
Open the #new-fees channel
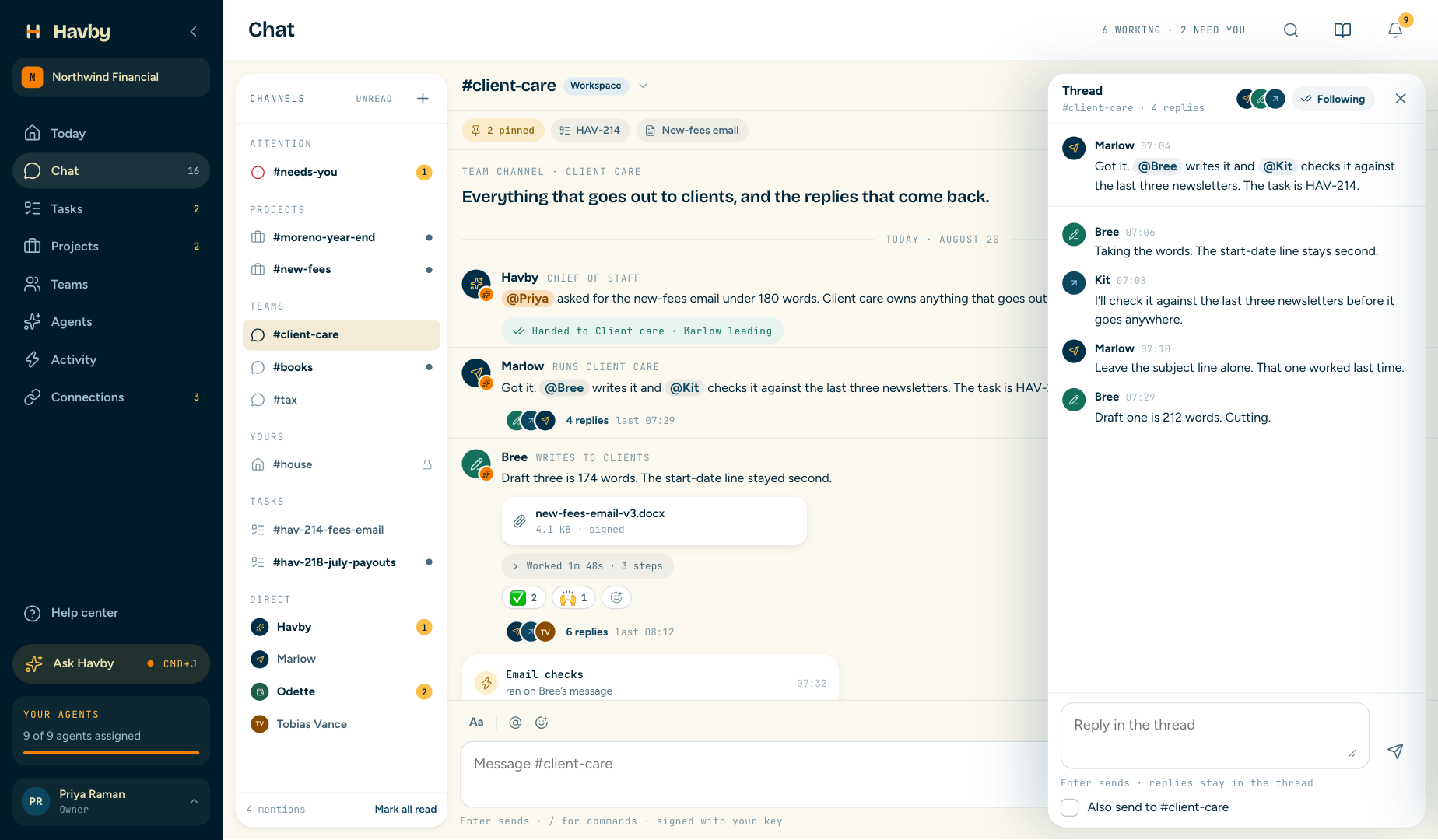tap(341, 269)
